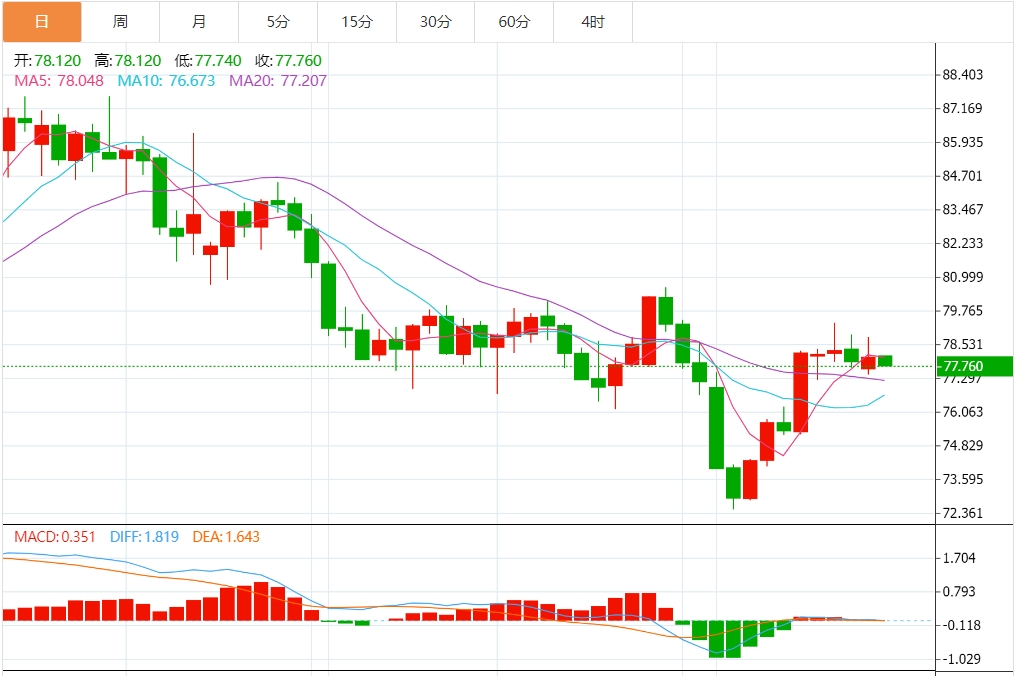The height and width of the screenshot is (676, 1026).
Task: Click the 72.361 price axis label
Action: [963, 514]
